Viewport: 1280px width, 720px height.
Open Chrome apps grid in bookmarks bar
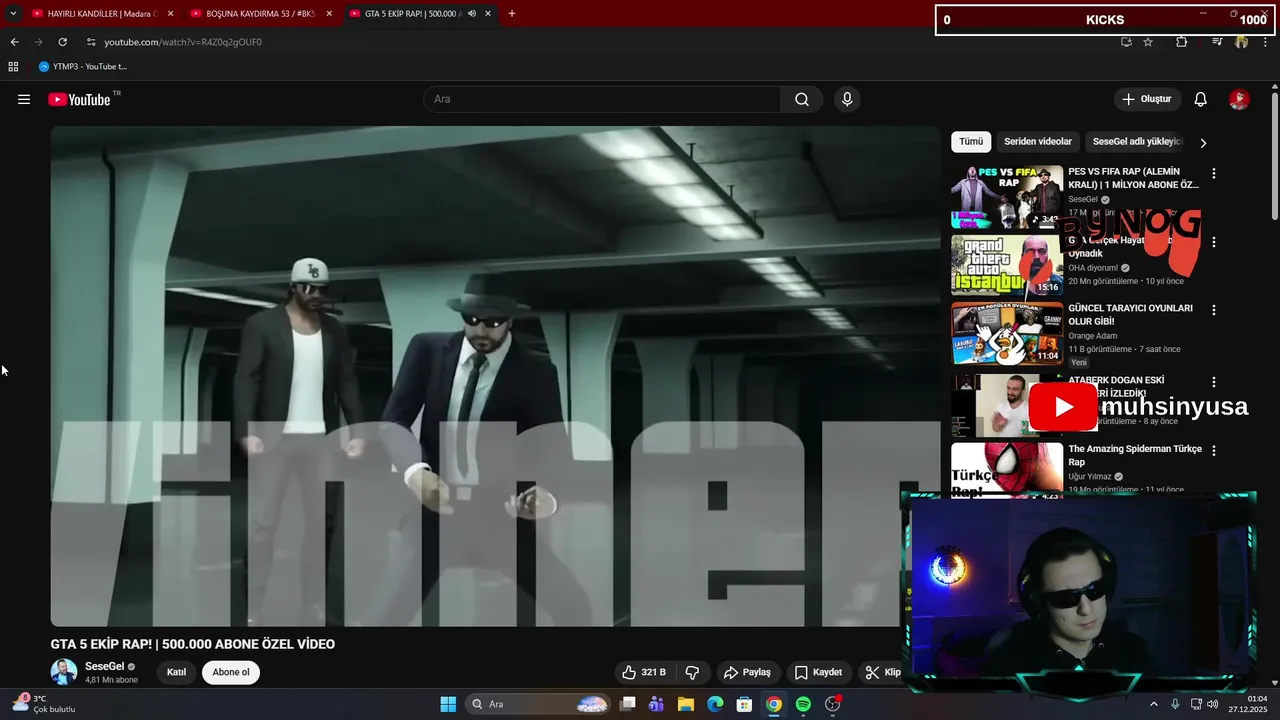[x=13, y=67]
